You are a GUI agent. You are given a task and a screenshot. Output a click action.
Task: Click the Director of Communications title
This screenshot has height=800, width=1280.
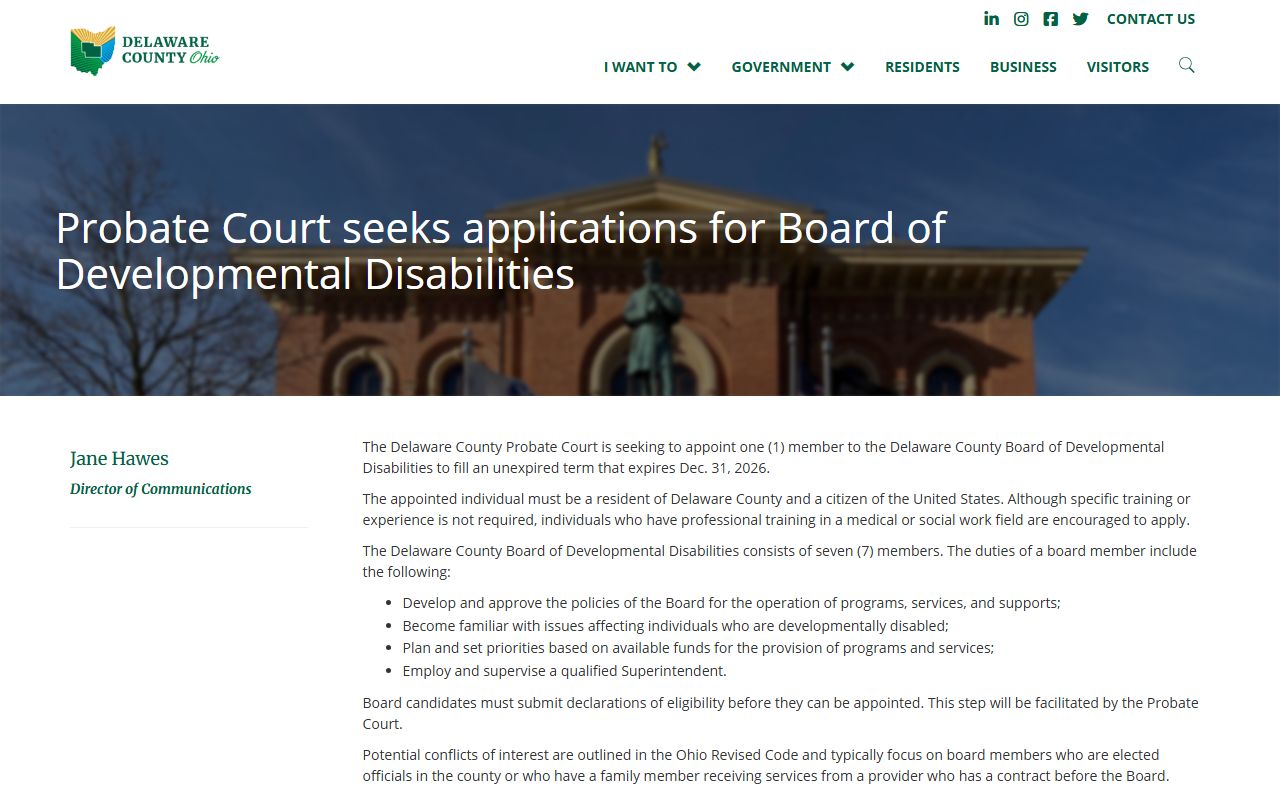[161, 489]
